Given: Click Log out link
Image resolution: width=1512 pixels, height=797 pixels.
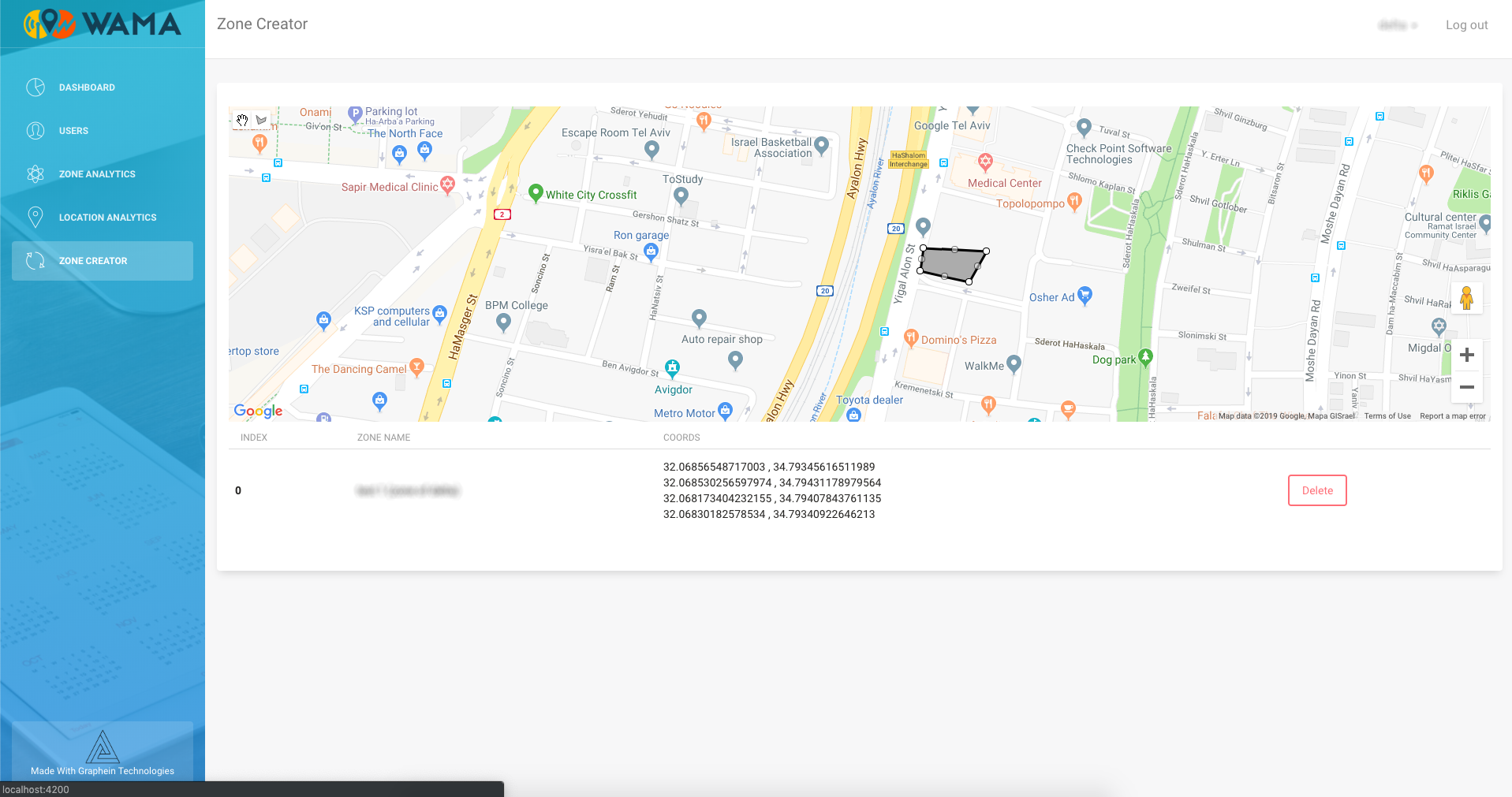Looking at the screenshot, I should click(x=1466, y=25).
